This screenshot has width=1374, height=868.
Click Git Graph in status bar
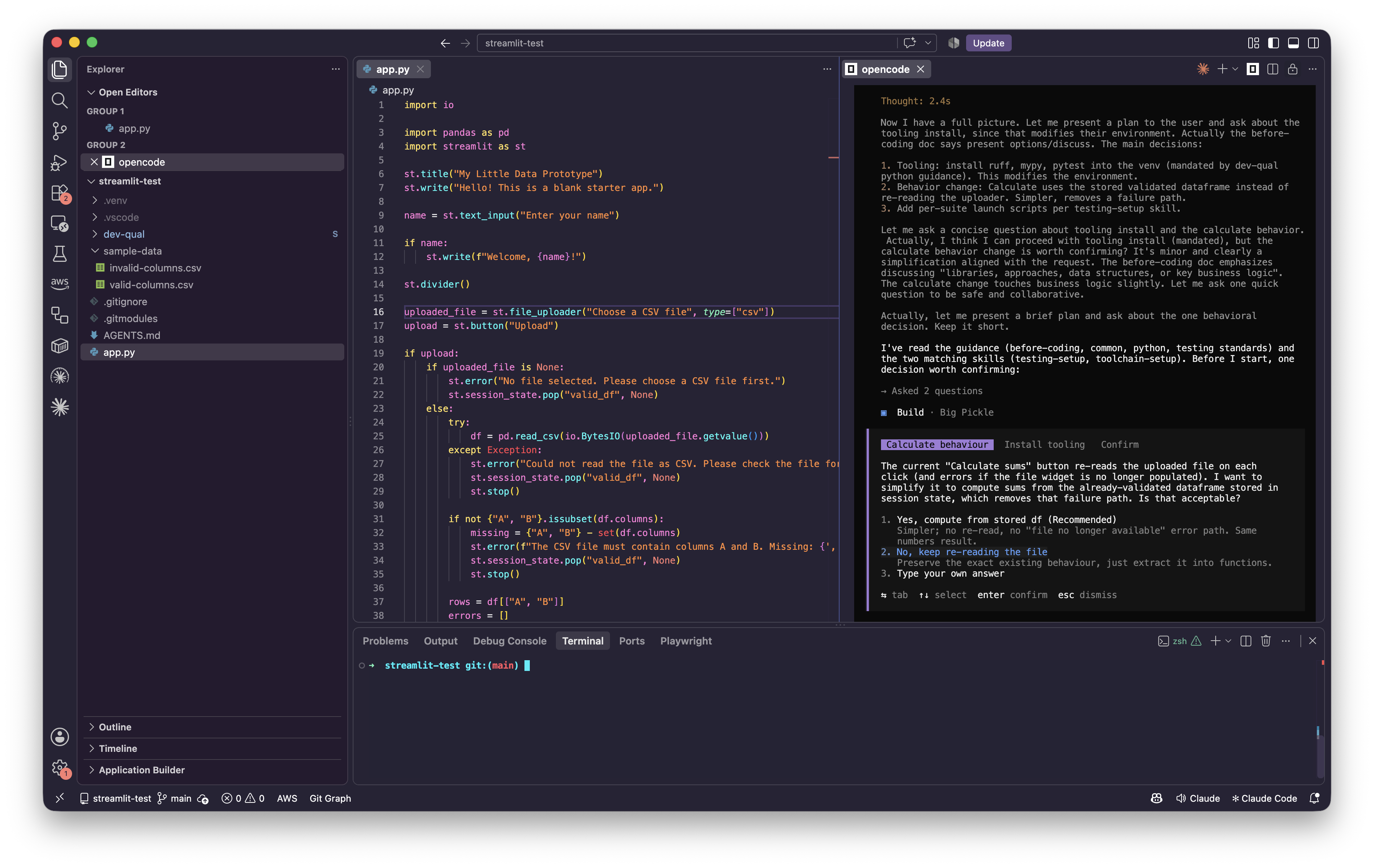coord(330,798)
